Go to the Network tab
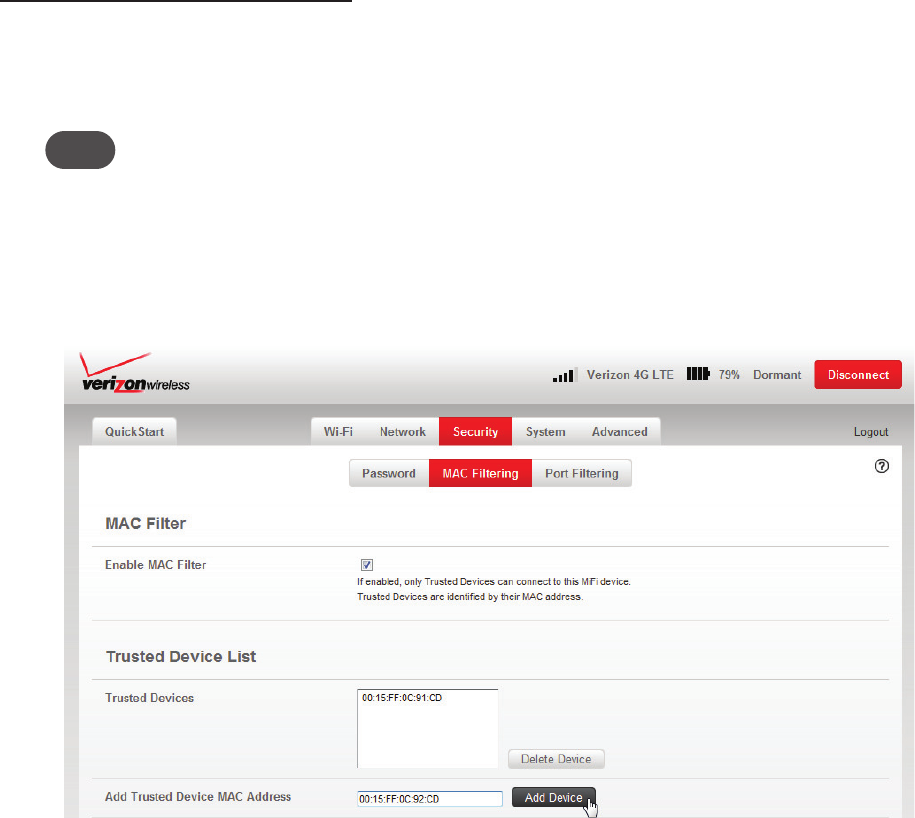This screenshot has height=818, width=915. [403, 432]
